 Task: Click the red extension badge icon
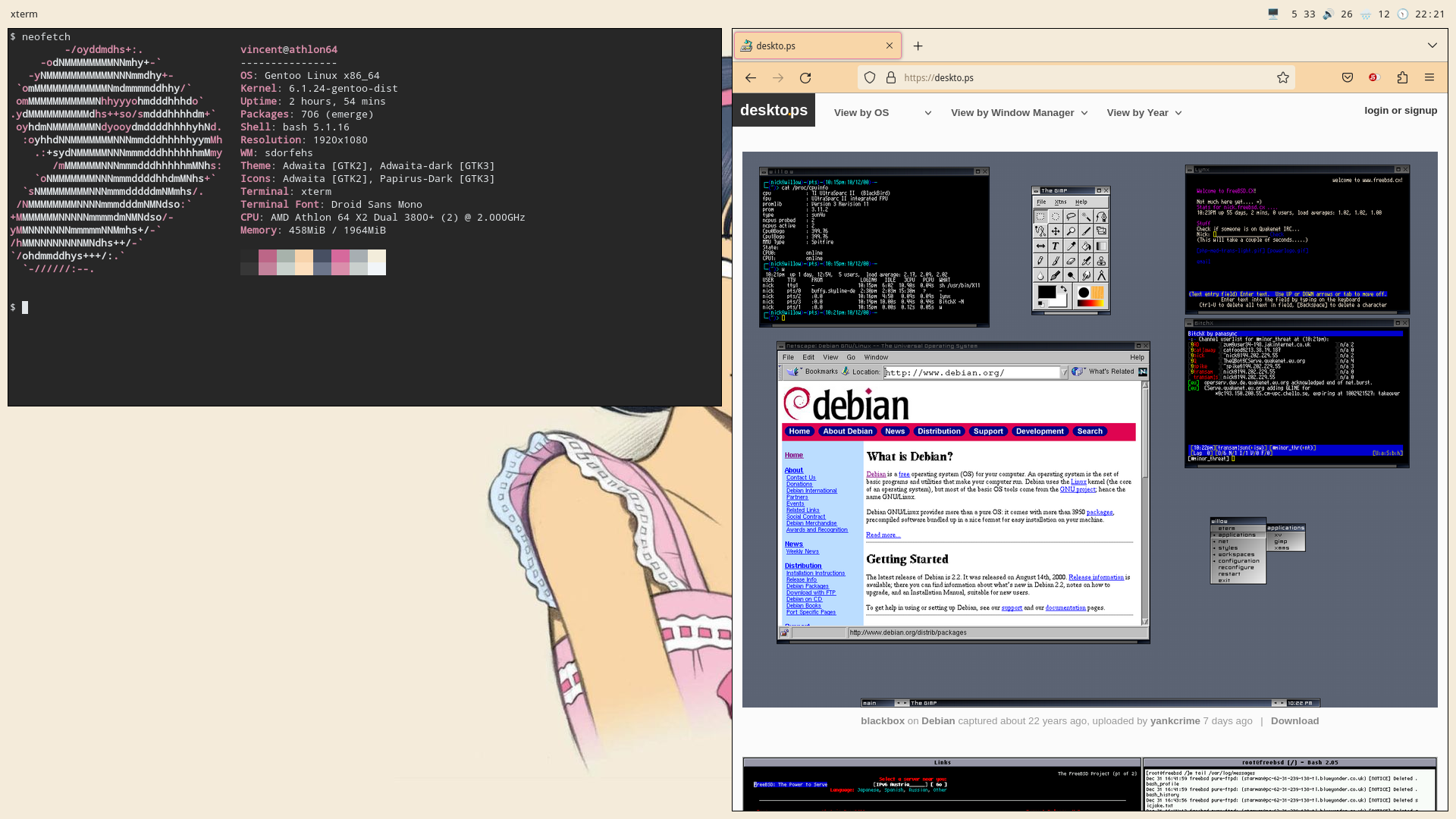(1373, 77)
